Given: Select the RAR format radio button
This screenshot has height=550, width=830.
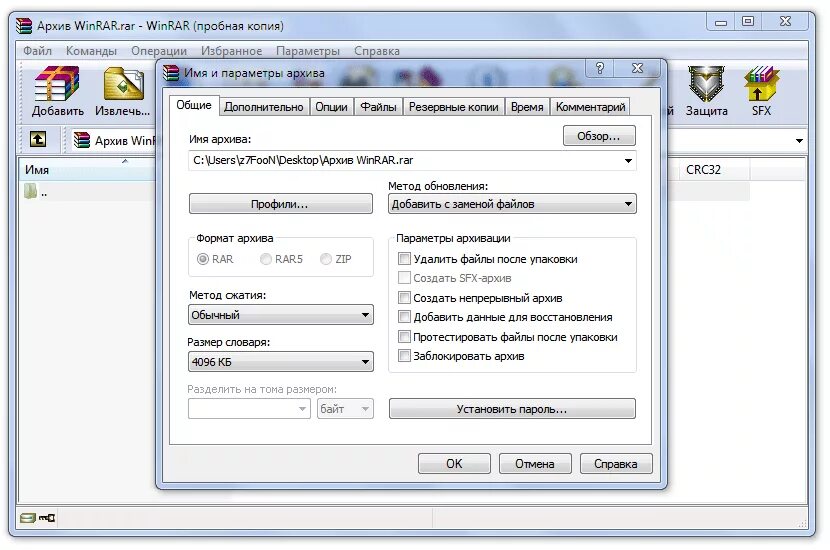Looking at the screenshot, I should pyautogui.click(x=203, y=259).
